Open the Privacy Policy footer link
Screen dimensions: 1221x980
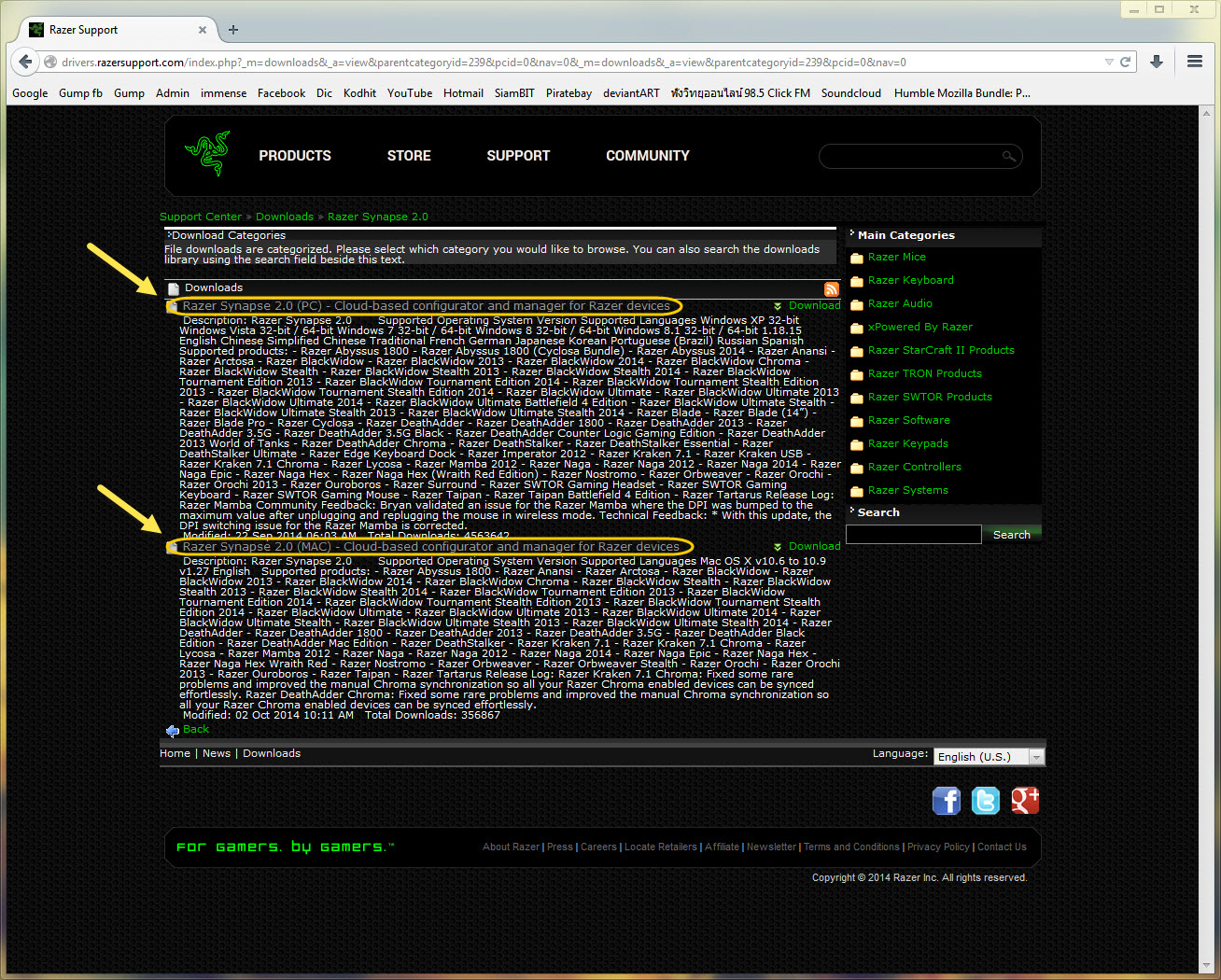(x=938, y=847)
